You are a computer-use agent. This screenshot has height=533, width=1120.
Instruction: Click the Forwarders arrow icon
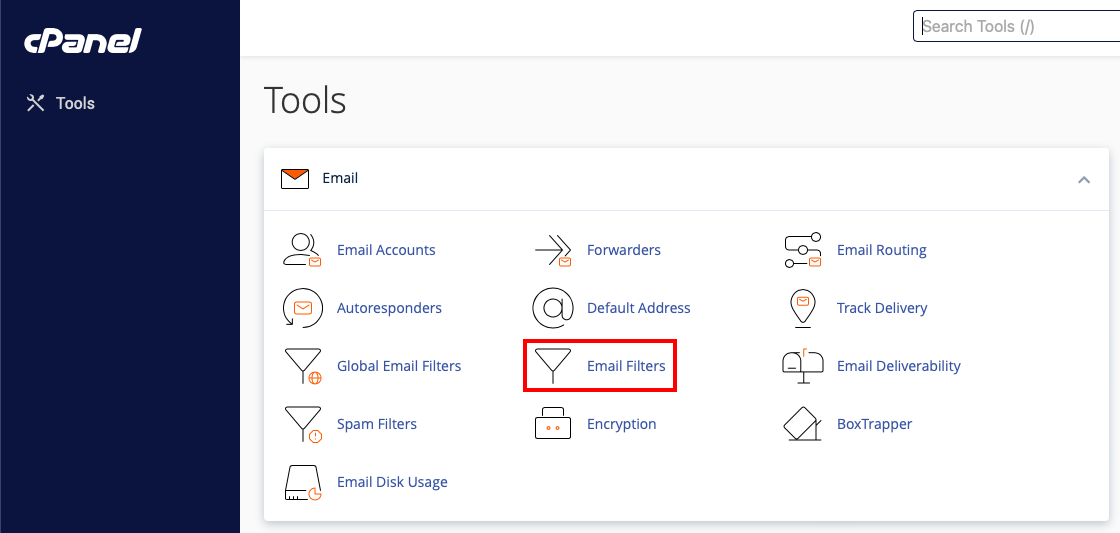(x=554, y=250)
